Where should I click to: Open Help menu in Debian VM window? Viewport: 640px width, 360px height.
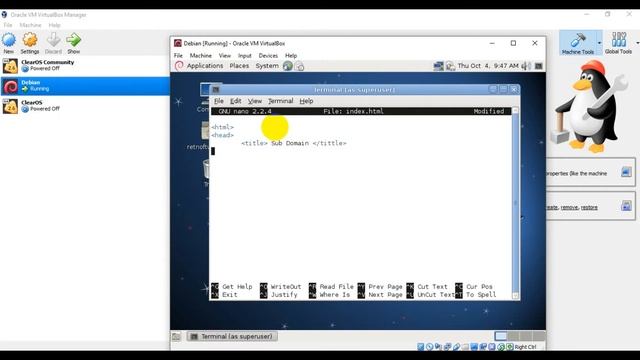tap(291, 56)
